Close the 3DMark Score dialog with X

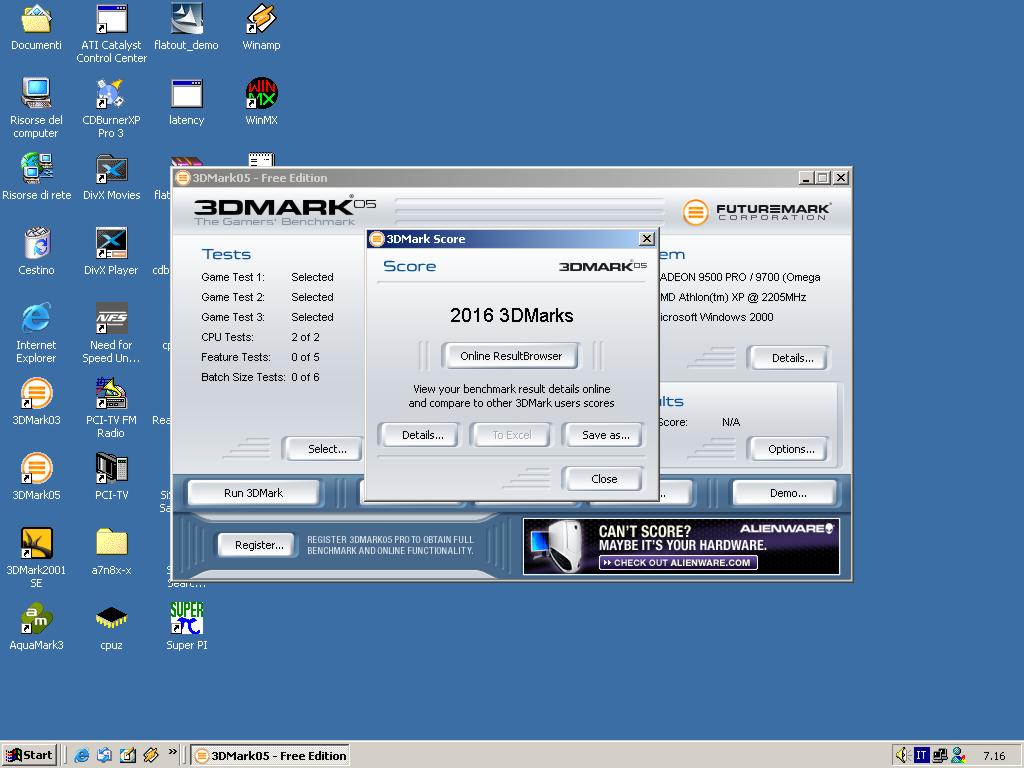click(x=647, y=239)
